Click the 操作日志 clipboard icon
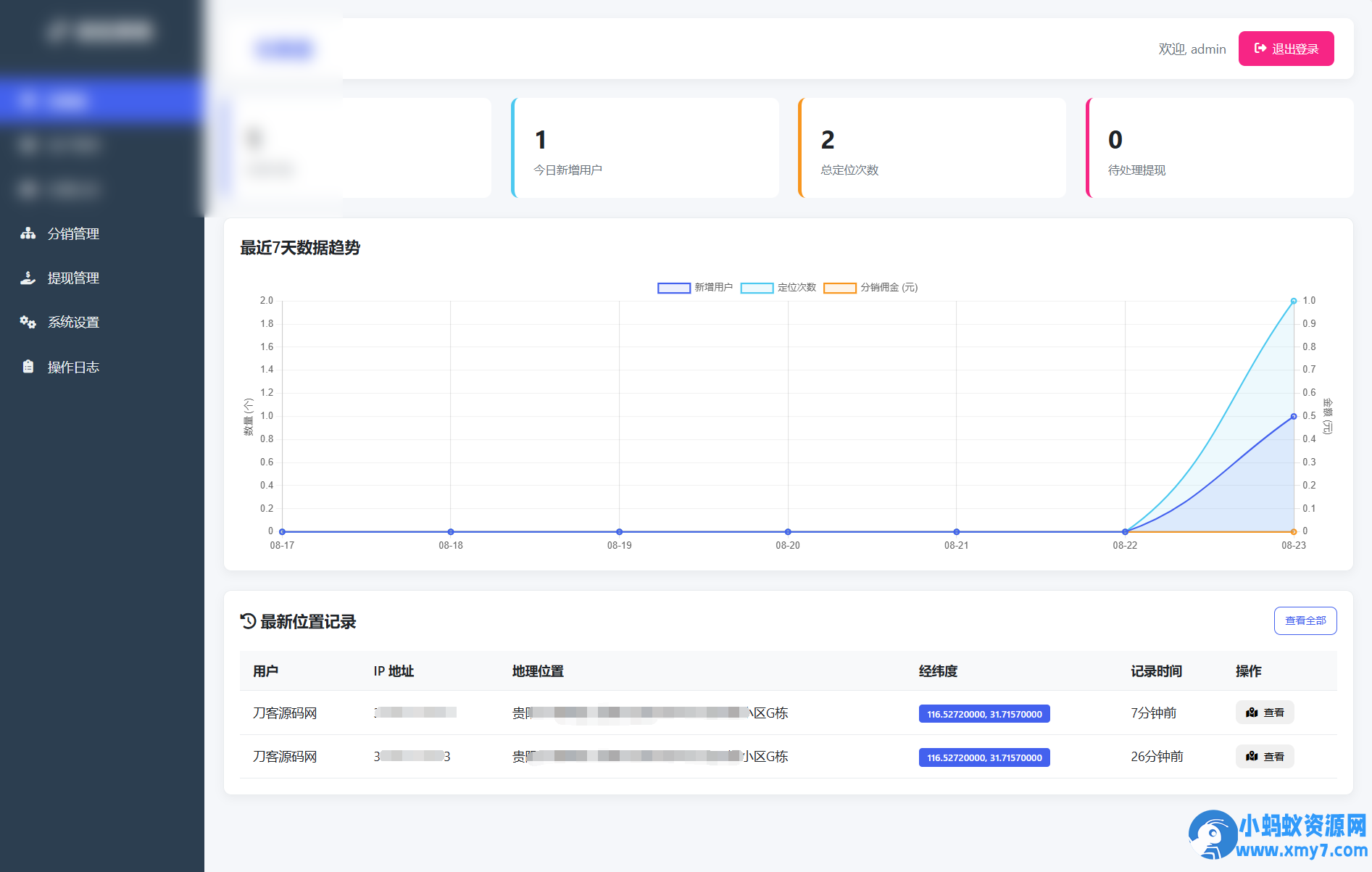The height and width of the screenshot is (872, 1372). tap(28, 367)
